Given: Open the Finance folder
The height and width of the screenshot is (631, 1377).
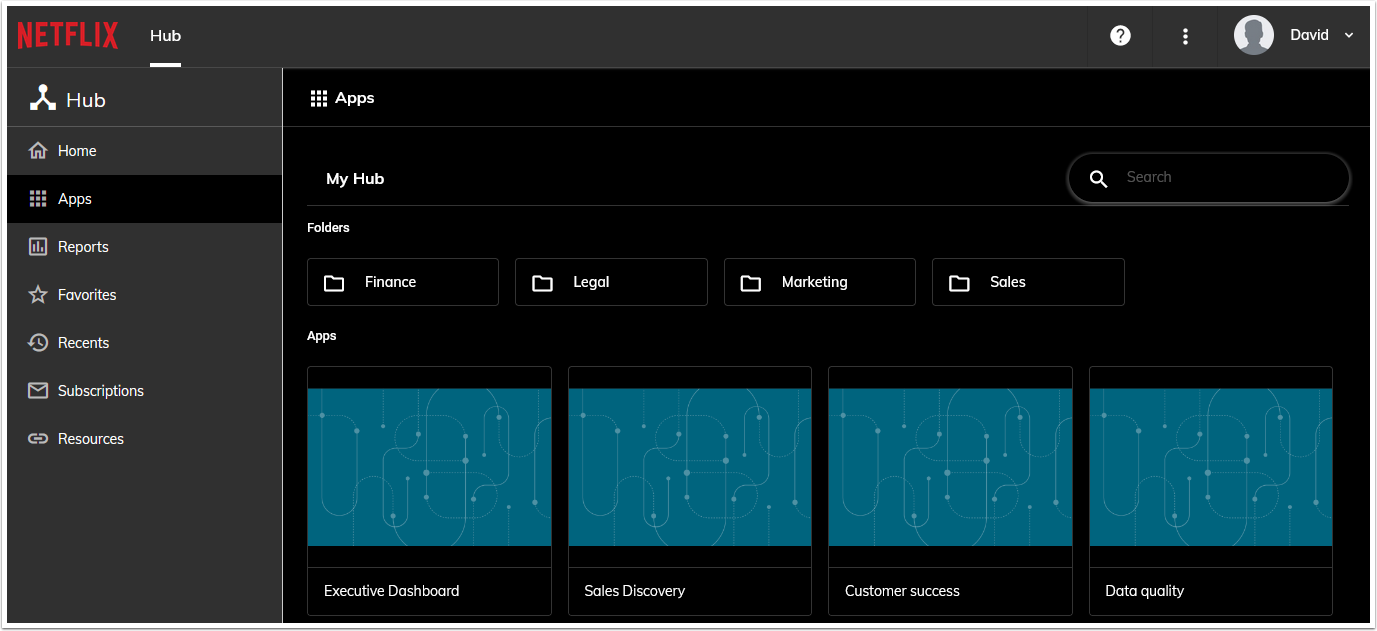Looking at the screenshot, I should click(402, 282).
